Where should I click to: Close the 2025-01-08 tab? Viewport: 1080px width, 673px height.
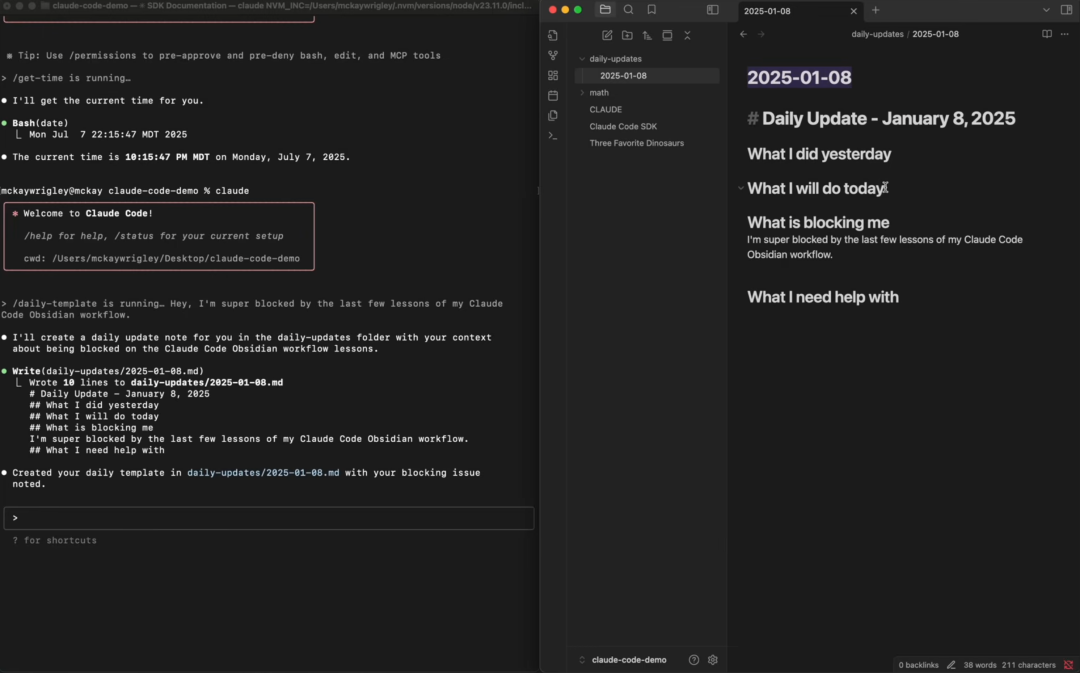pyautogui.click(x=853, y=11)
